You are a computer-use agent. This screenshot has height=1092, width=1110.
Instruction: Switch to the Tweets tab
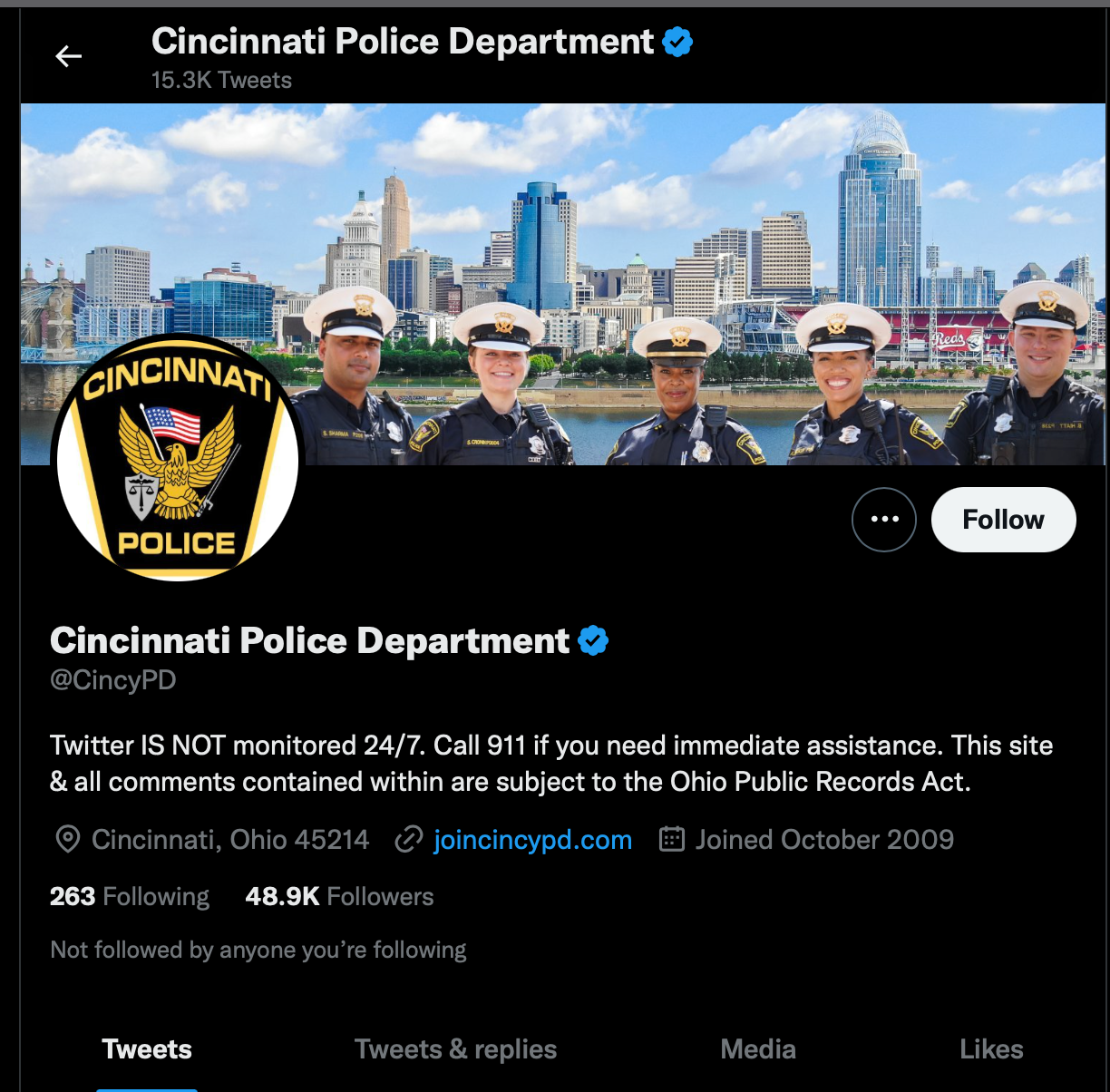click(147, 1049)
